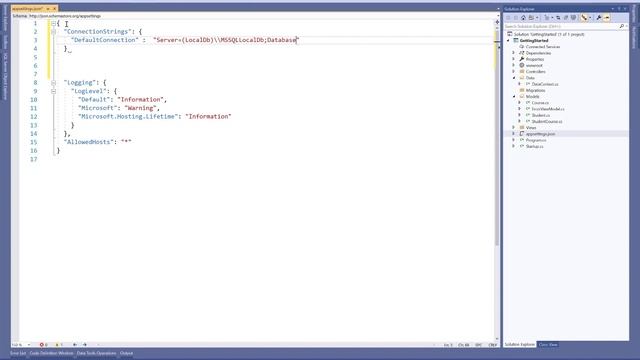Click the yellow warning count indicator

(x=58, y=345)
